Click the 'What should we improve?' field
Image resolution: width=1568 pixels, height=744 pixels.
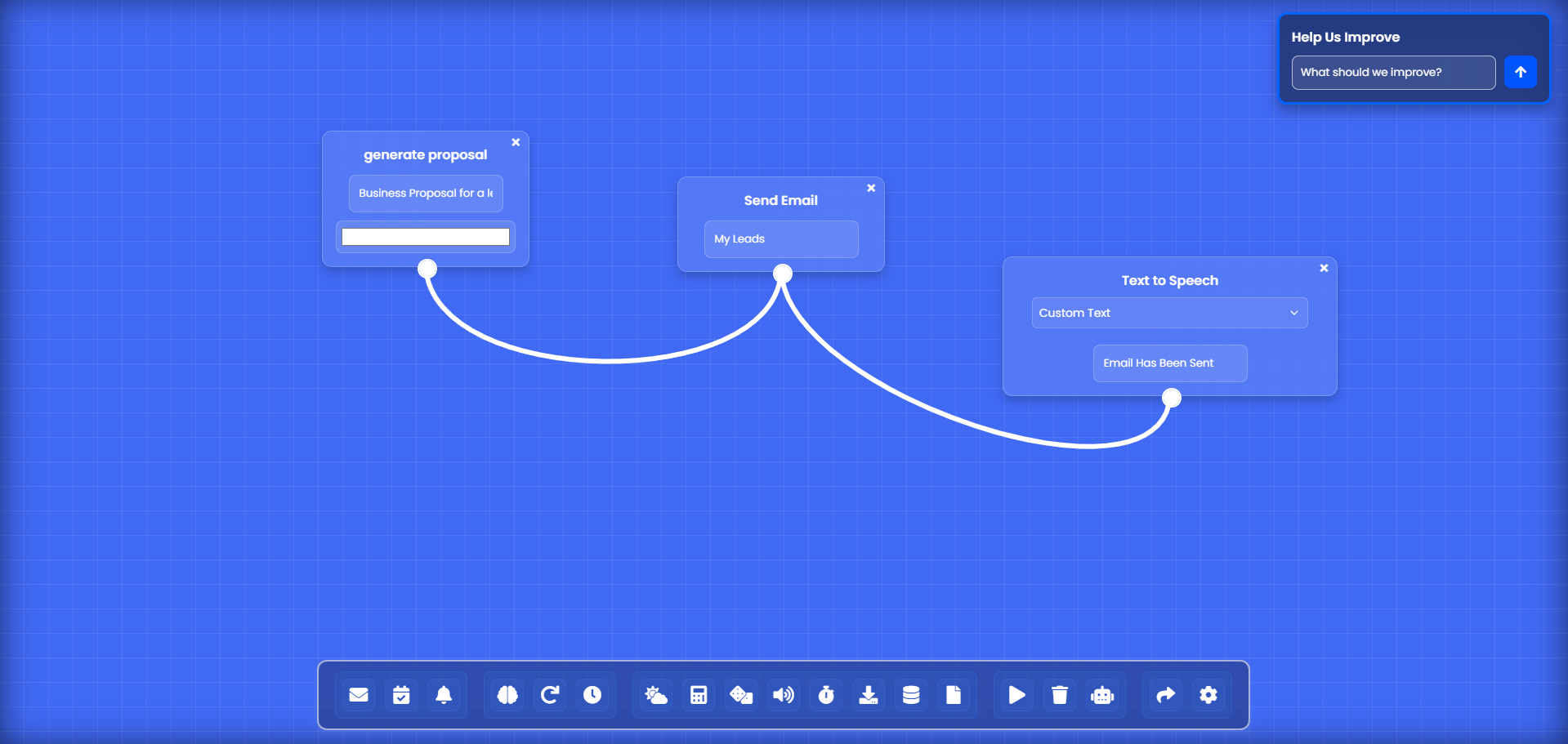coord(1393,73)
